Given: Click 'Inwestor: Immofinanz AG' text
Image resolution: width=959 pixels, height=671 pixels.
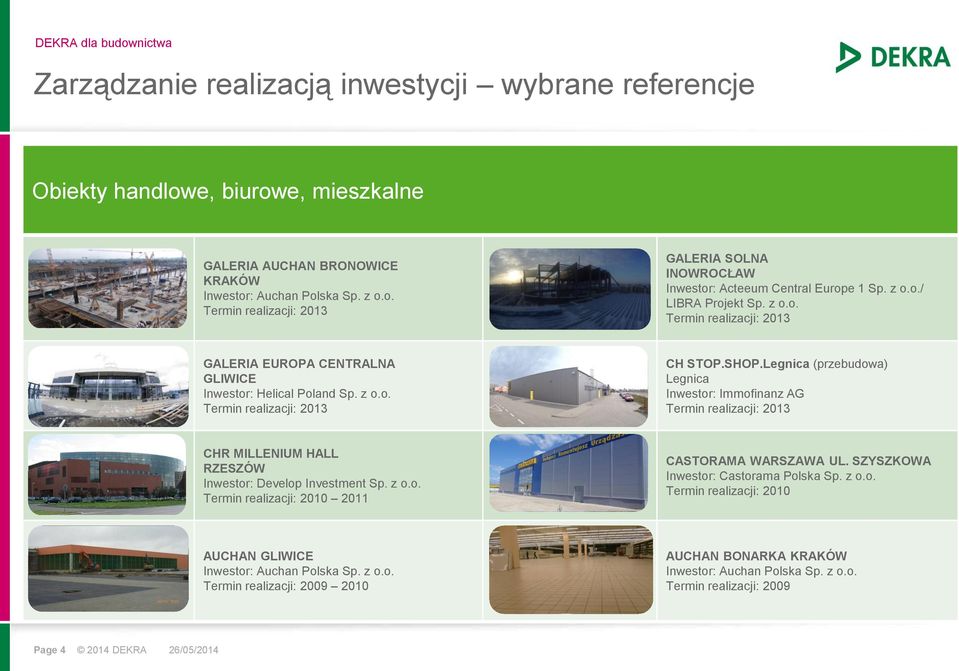Looking at the screenshot, I should pos(735,394).
